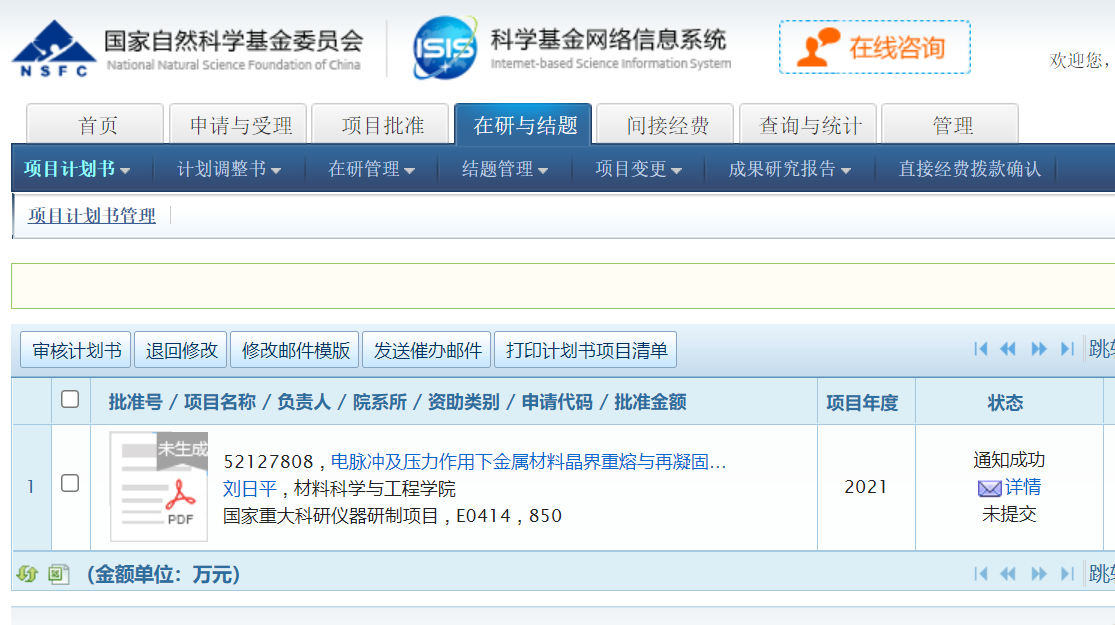The image size is (1115, 625).
Task: Switch to the 申请与受理 tab
Action: click(241, 126)
